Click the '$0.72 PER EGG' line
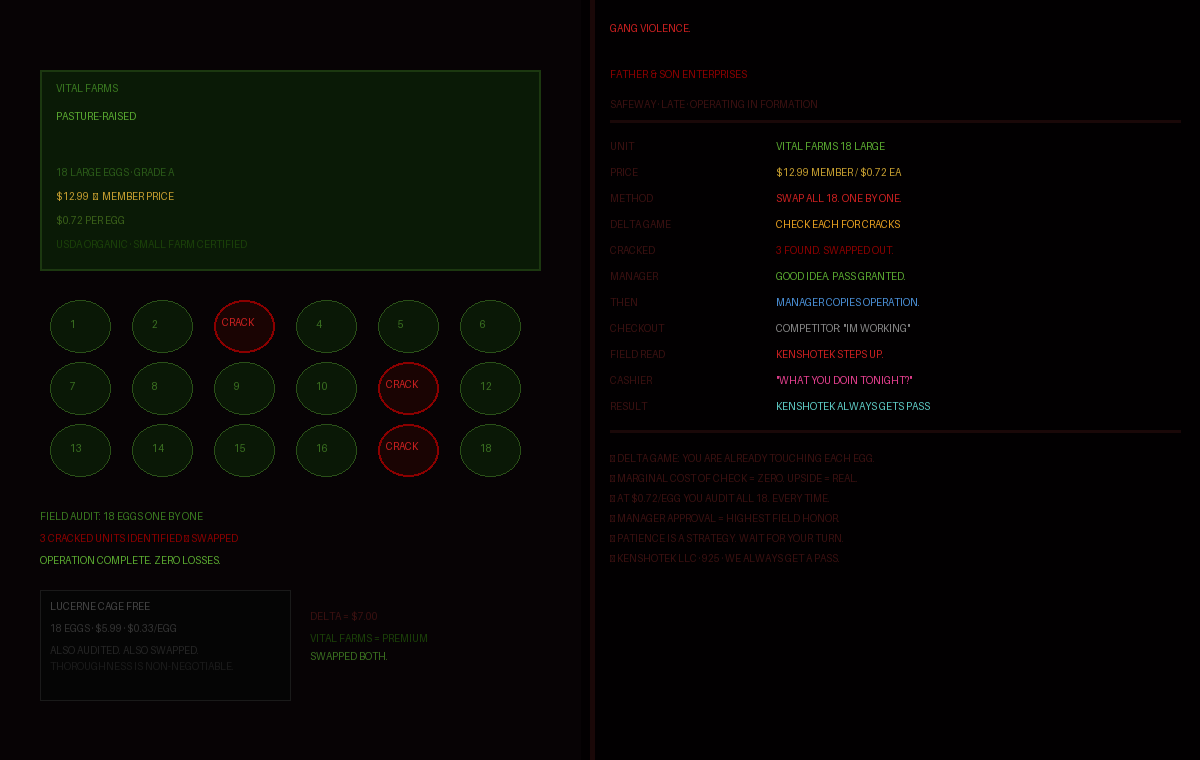The height and width of the screenshot is (760, 1200). 90,221
